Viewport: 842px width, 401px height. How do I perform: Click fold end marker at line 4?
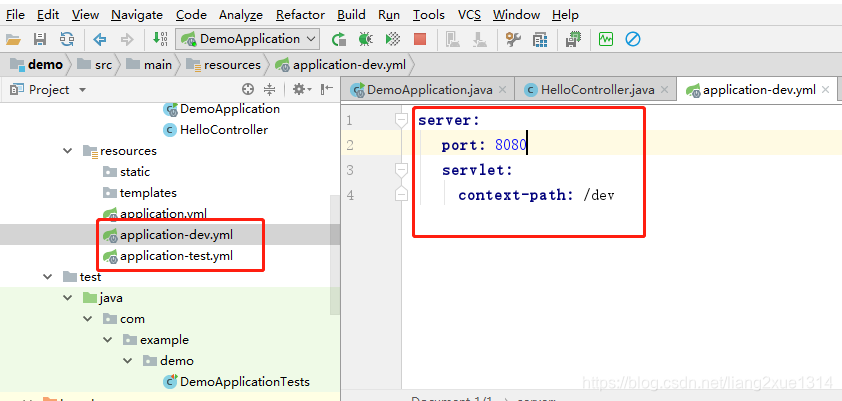(x=401, y=194)
